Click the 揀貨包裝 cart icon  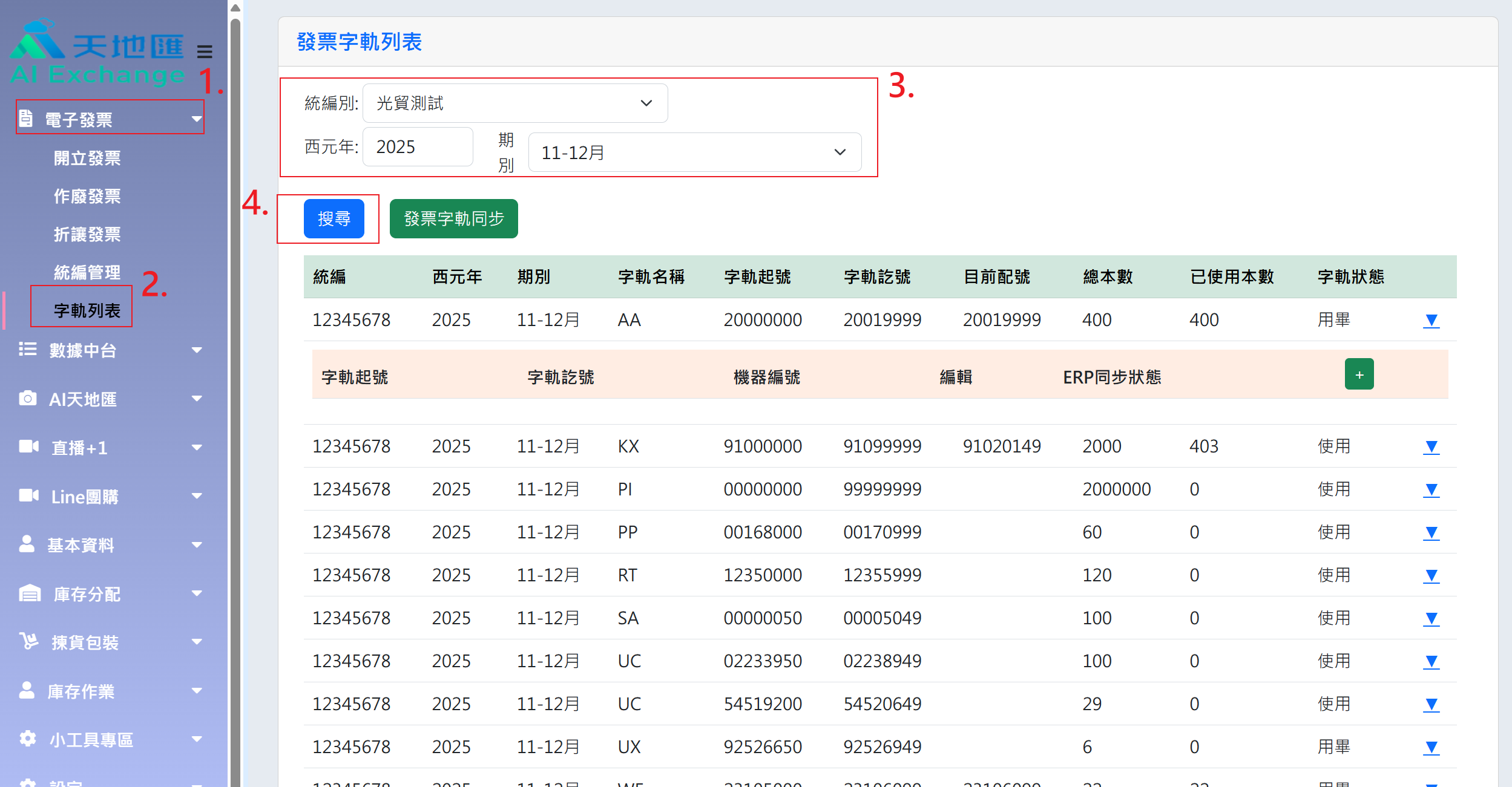[28, 642]
